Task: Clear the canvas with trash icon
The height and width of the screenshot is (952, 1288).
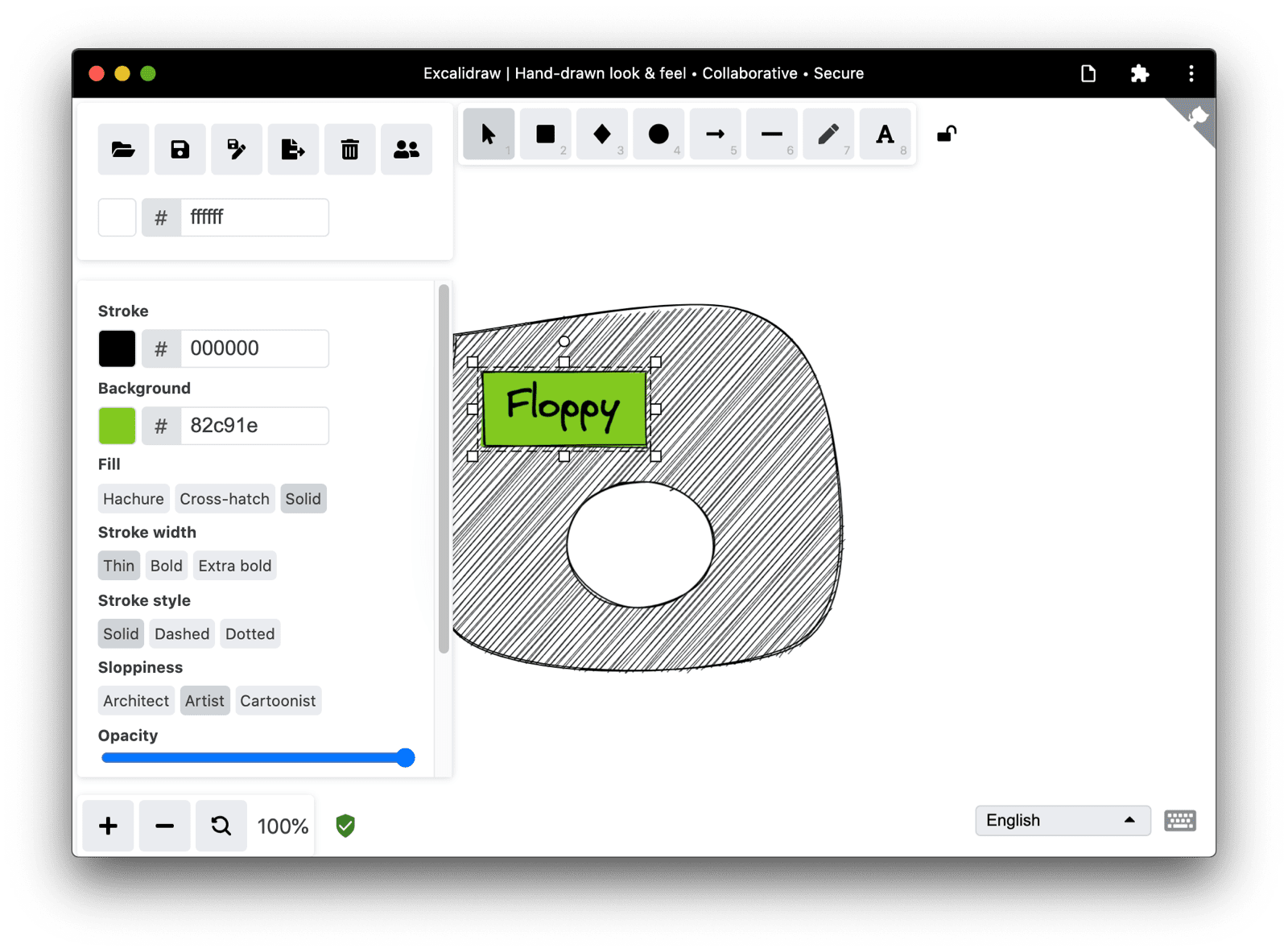Action: click(349, 149)
